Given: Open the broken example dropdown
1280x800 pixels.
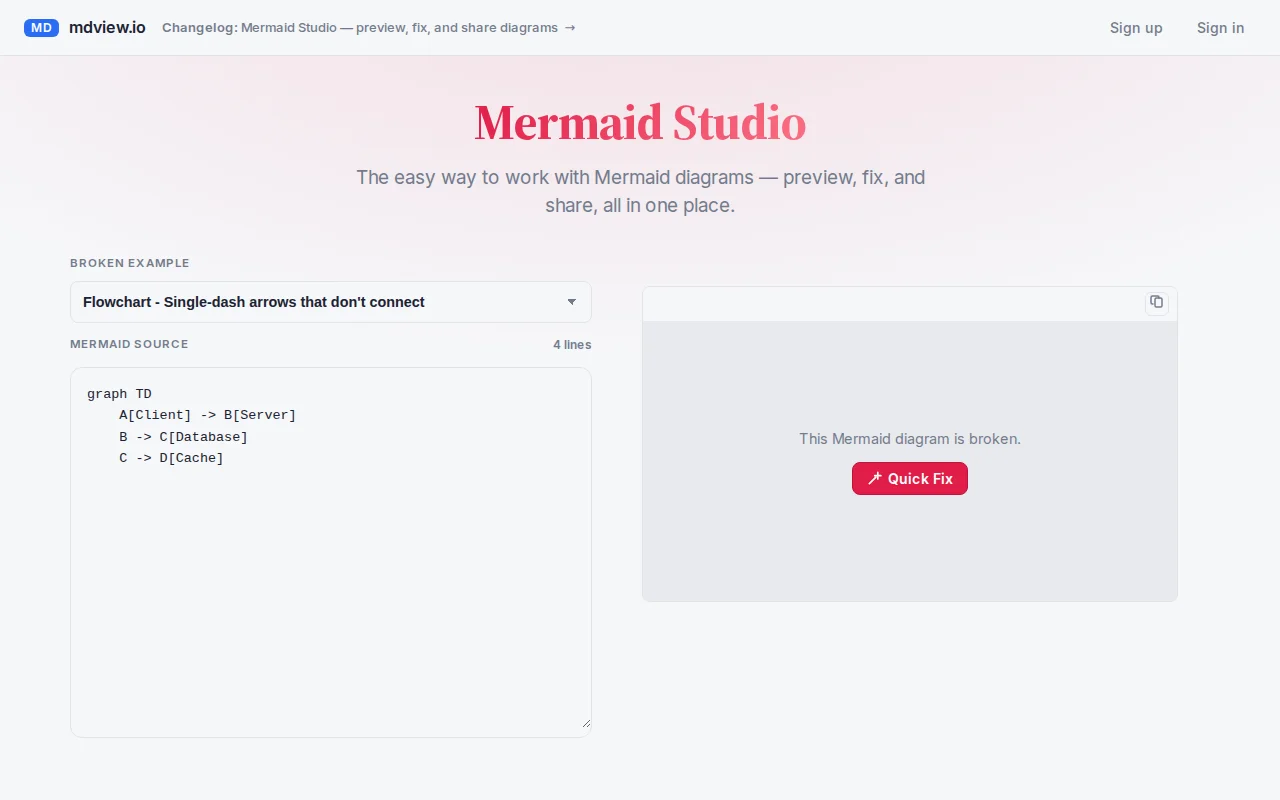Looking at the screenshot, I should click(x=331, y=302).
